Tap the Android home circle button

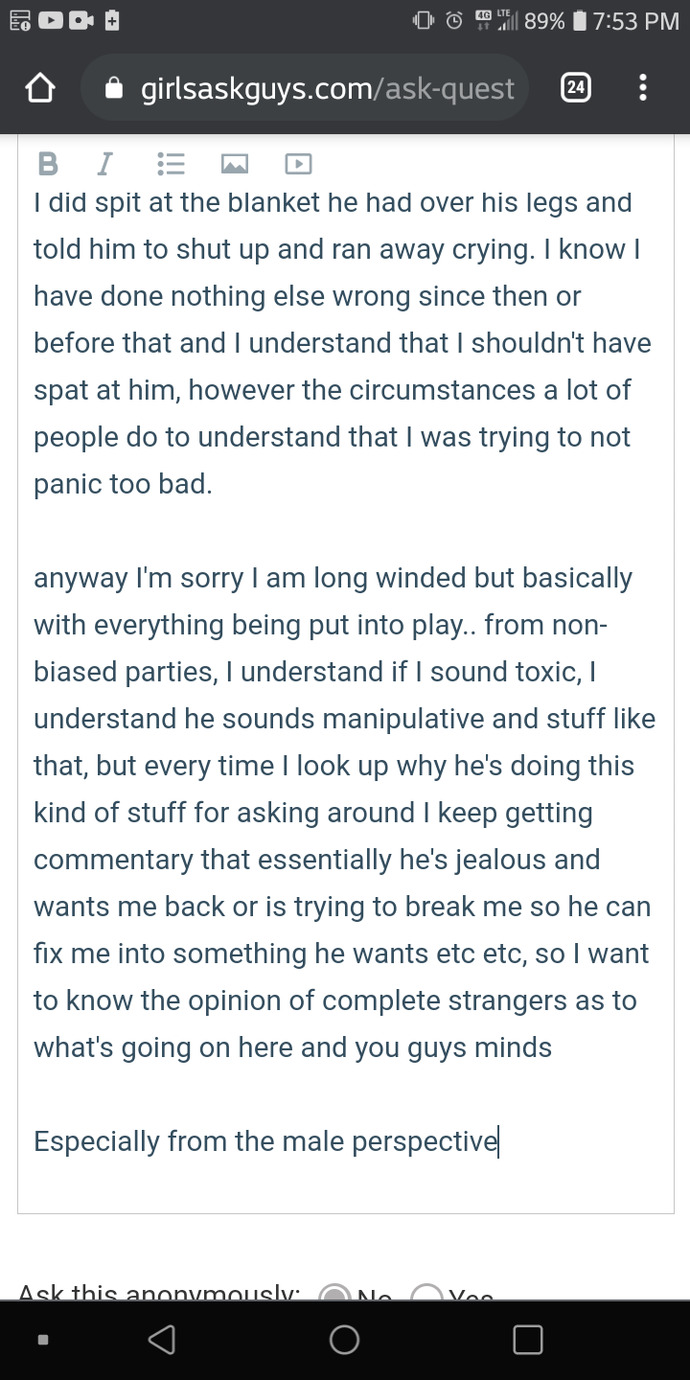point(344,1340)
